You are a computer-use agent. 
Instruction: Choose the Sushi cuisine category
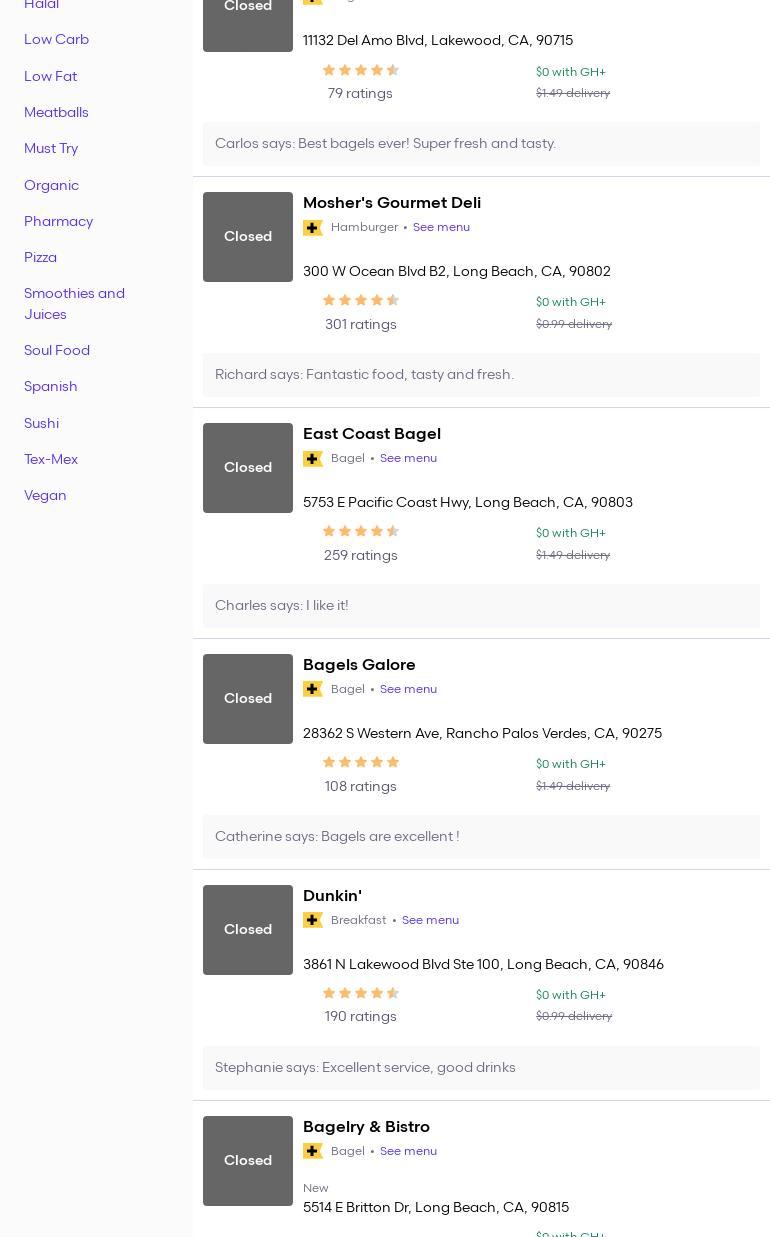click(x=41, y=423)
